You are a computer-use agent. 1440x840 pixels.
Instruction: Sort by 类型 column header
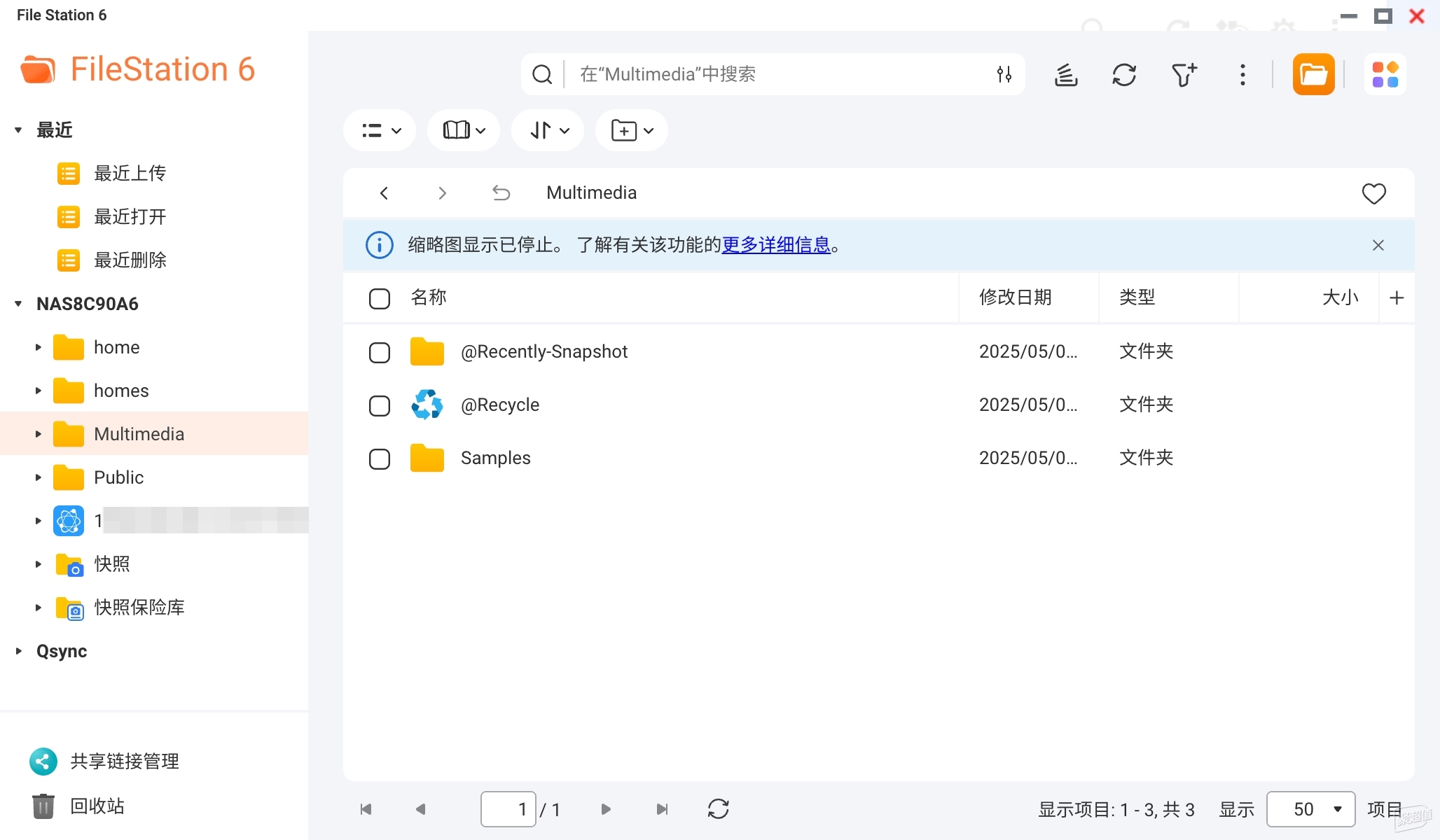tap(1137, 297)
